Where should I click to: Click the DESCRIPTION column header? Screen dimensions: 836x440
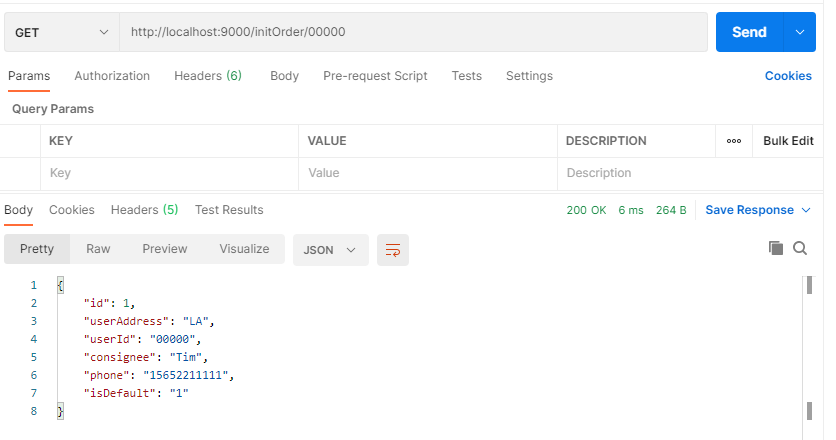(x=606, y=141)
